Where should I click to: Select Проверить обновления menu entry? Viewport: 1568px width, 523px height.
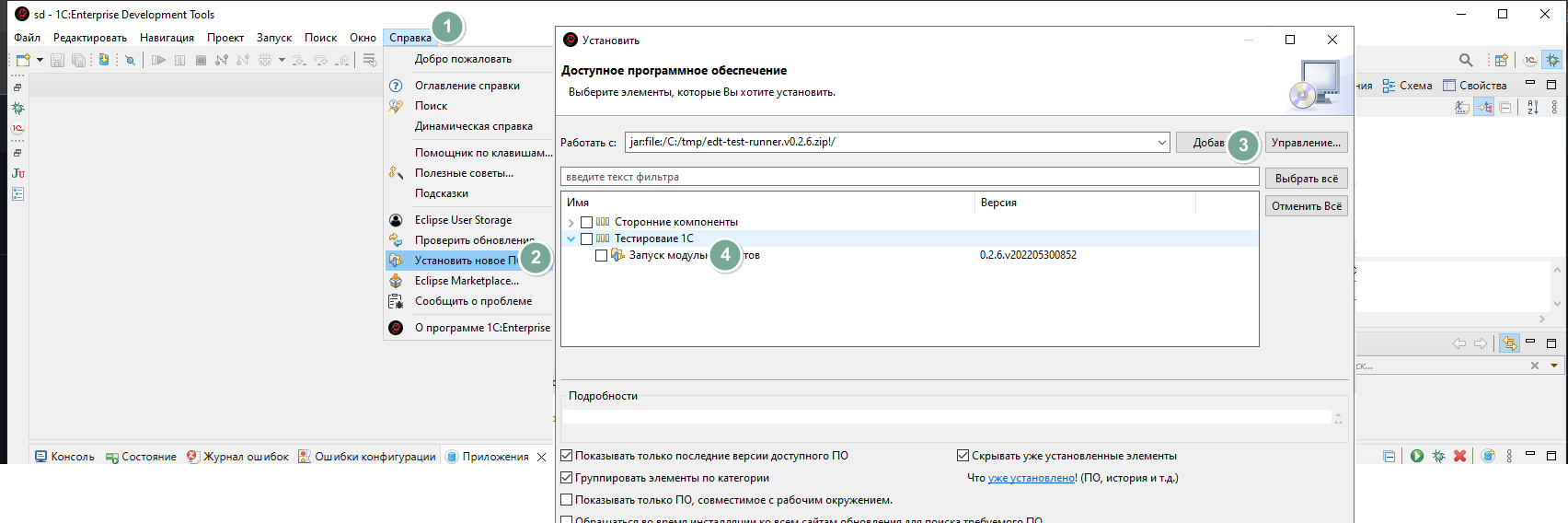point(468,240)
